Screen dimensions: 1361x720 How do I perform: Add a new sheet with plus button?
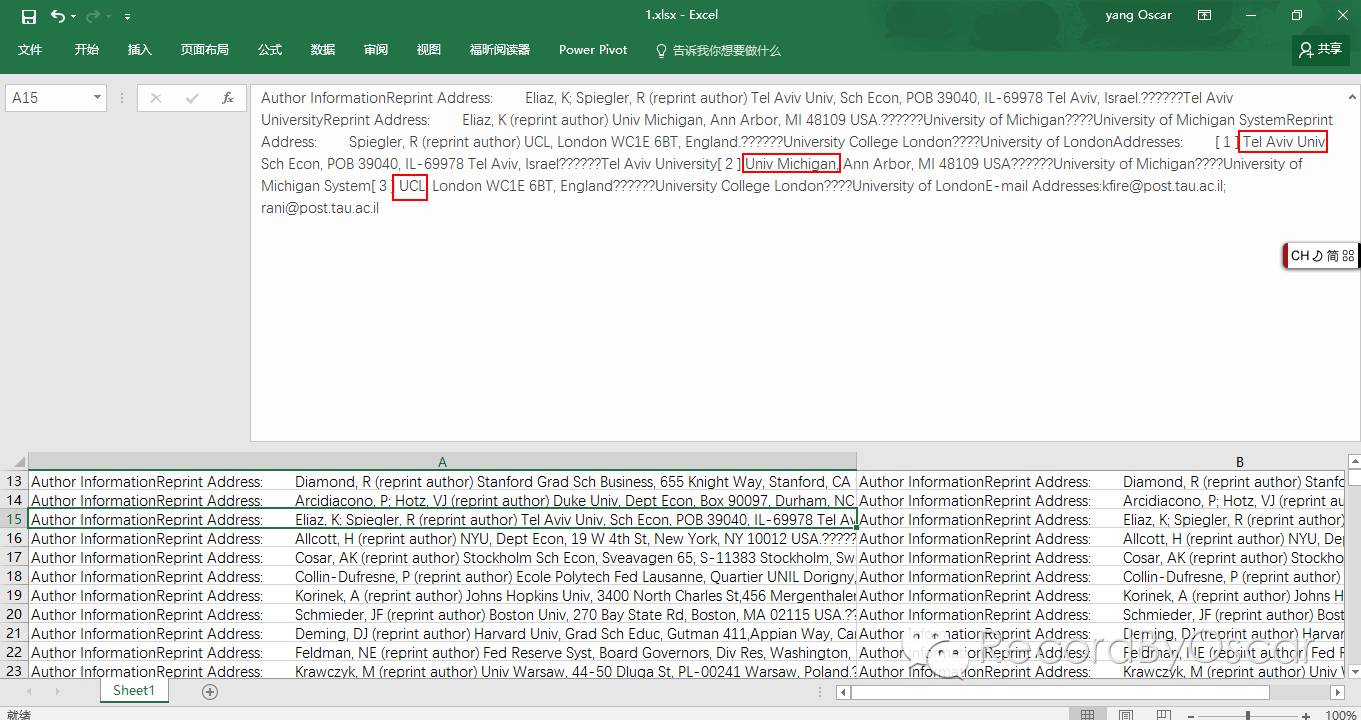coord(210,692)
